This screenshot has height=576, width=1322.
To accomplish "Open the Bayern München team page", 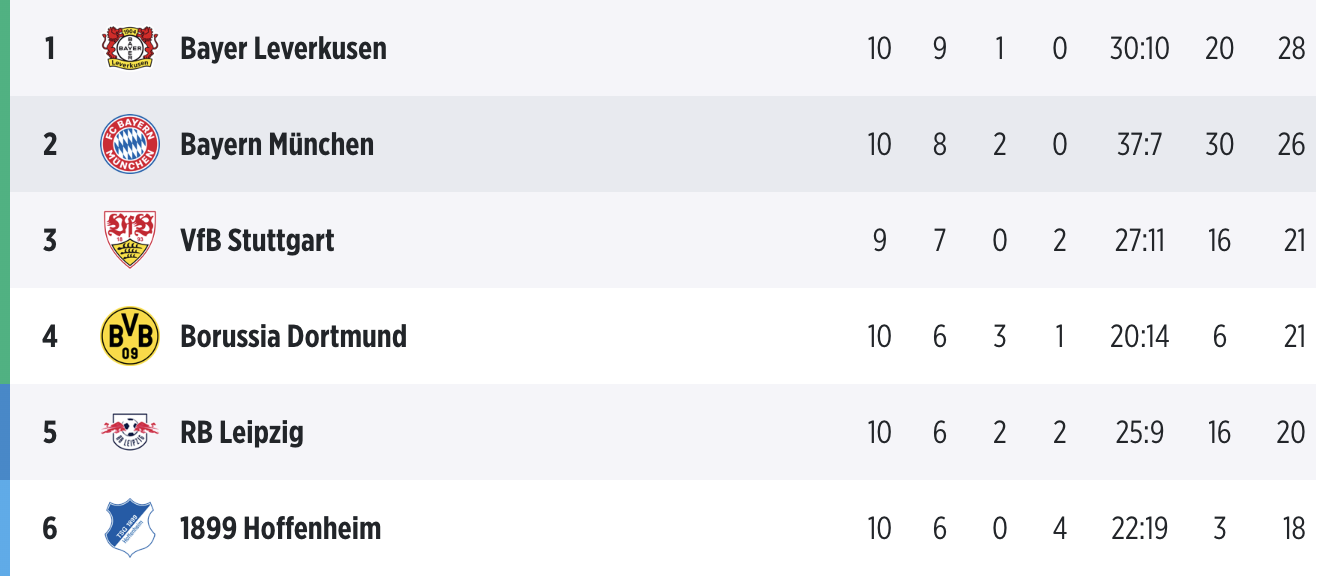I will [x=277, y=144].
